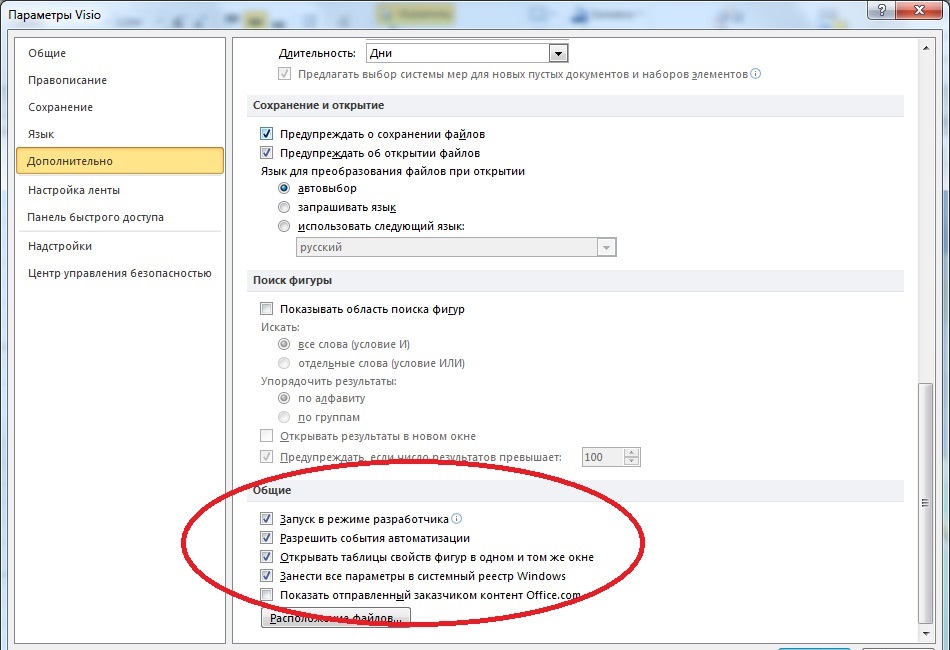950x650 pixels.
Task: Increase the results limit value 100 spinner
Action: point(630,452)
